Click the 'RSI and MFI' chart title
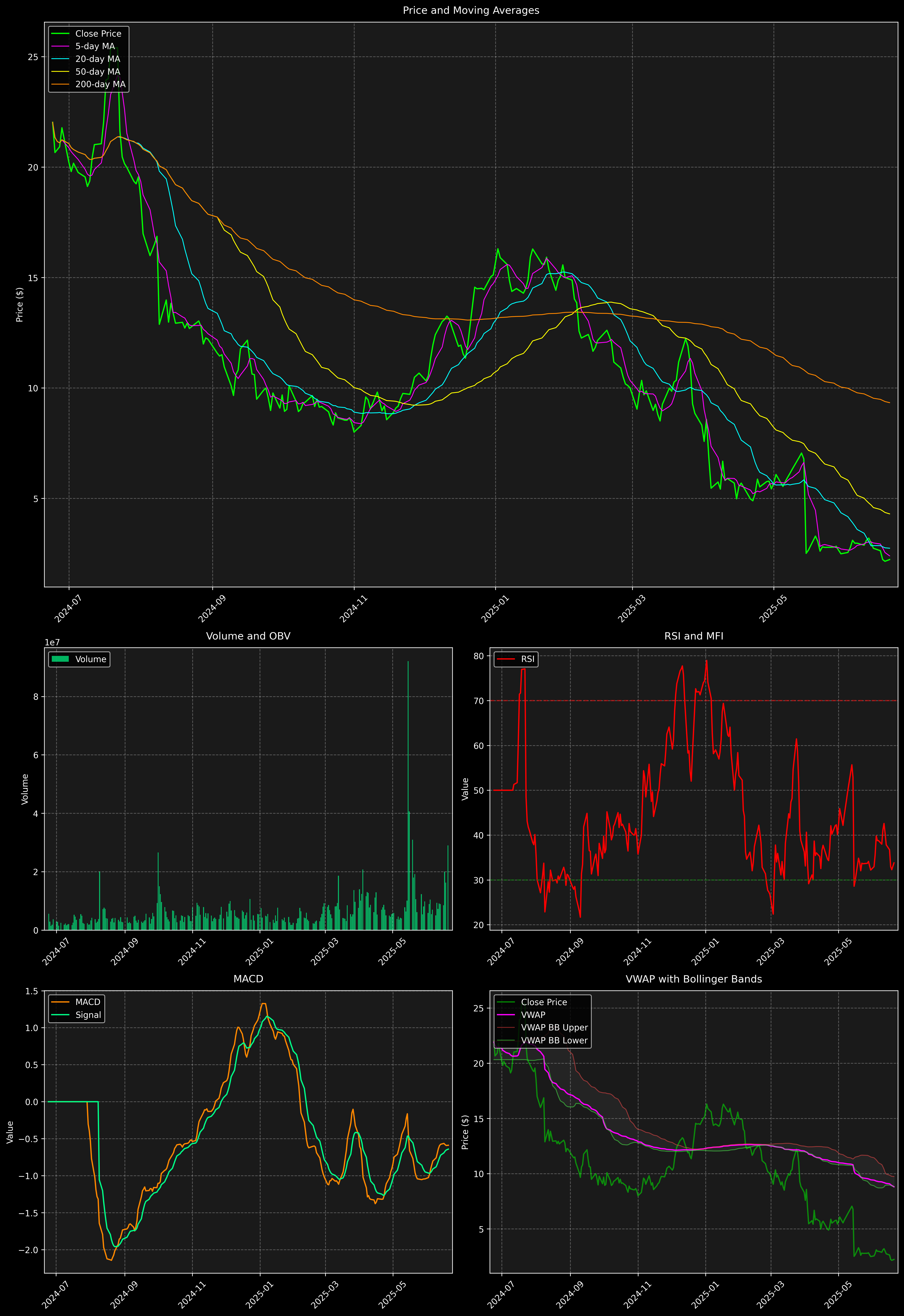 694,636
